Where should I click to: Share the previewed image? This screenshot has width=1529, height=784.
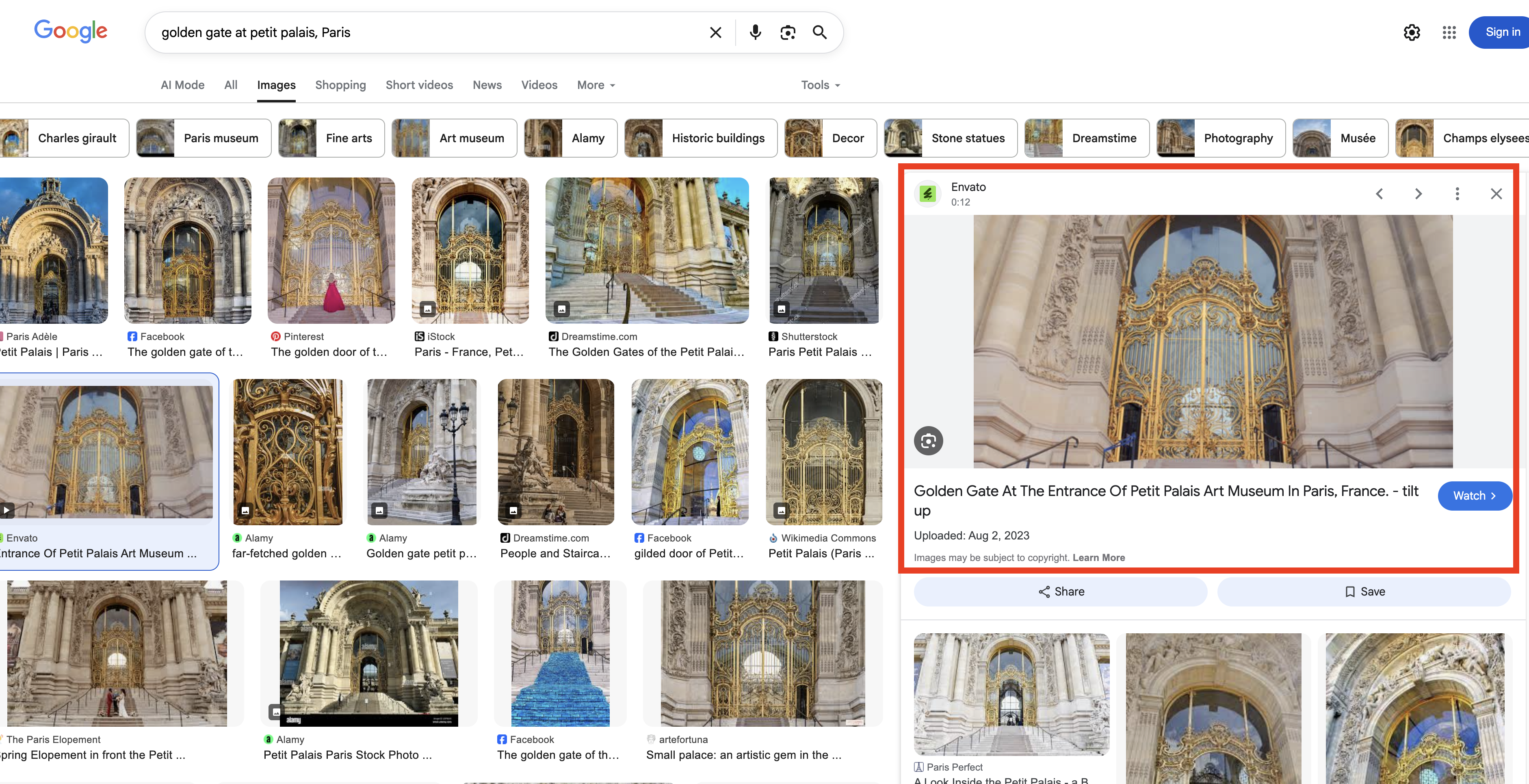(x=1061, y=591)
